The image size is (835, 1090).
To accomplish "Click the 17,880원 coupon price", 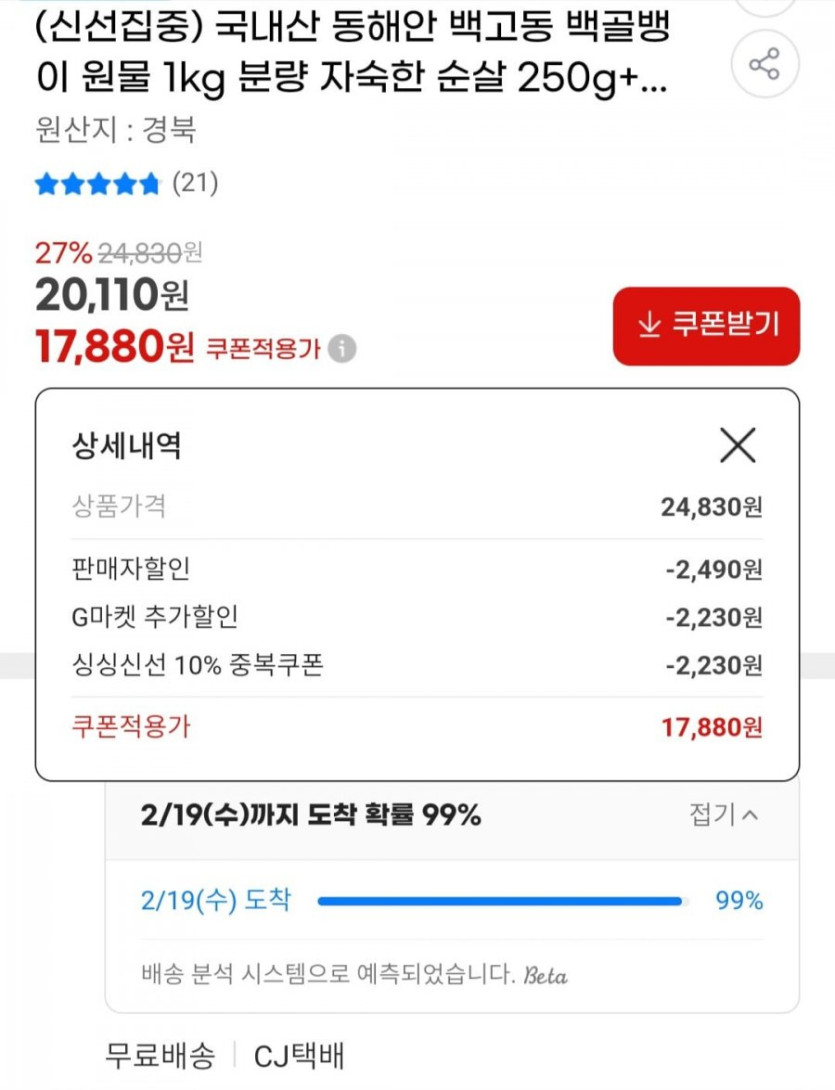I will pyautogui.click(x=115, y=347).
